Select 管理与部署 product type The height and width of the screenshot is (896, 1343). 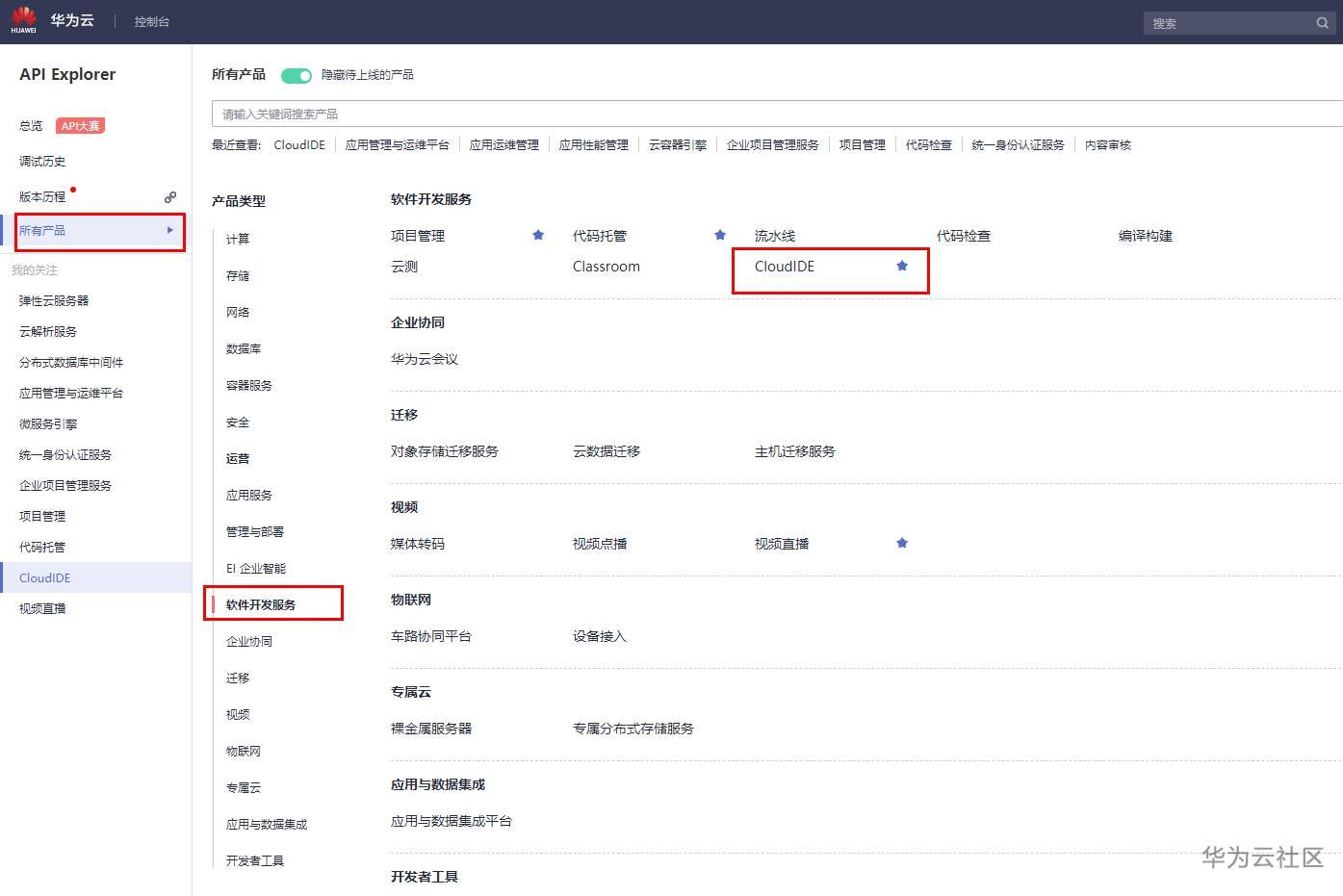tap(255, 532)
